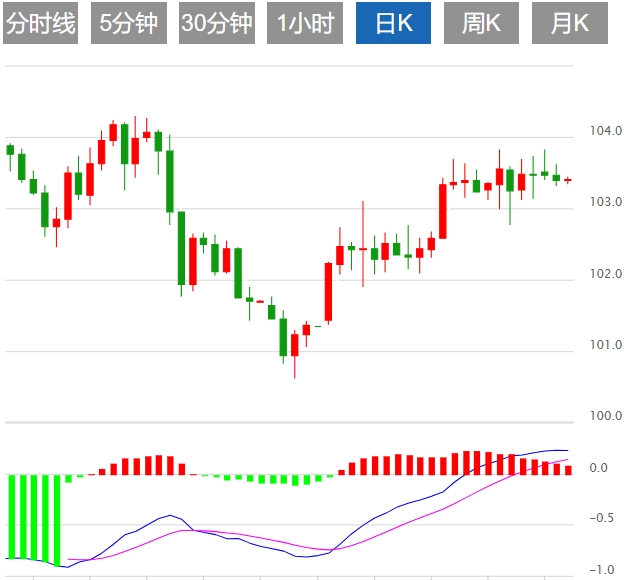Show the 1小时 chart
The width and height of the screenshot is (634, 580).
[x=305, y=23]
